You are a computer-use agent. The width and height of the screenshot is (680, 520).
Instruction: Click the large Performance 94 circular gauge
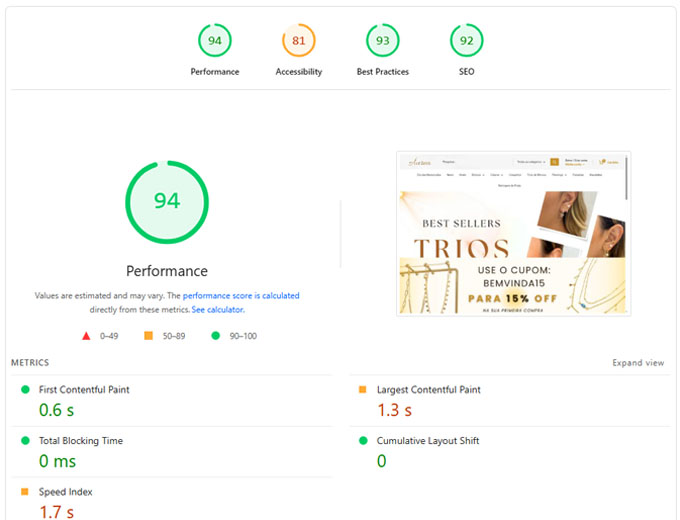click(x=167, y=201)
